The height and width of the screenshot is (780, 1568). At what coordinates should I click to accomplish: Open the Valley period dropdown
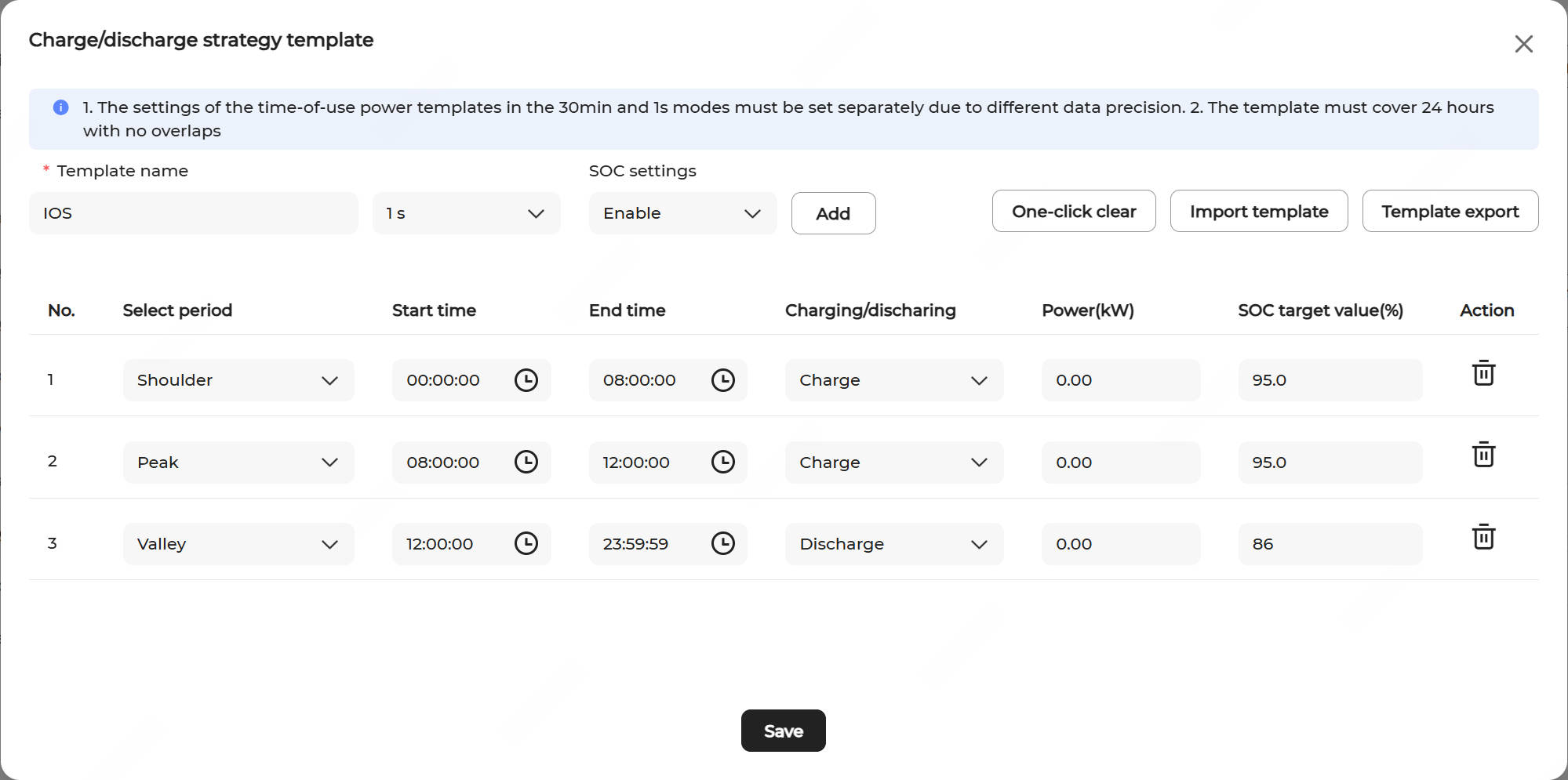point(238,544)
